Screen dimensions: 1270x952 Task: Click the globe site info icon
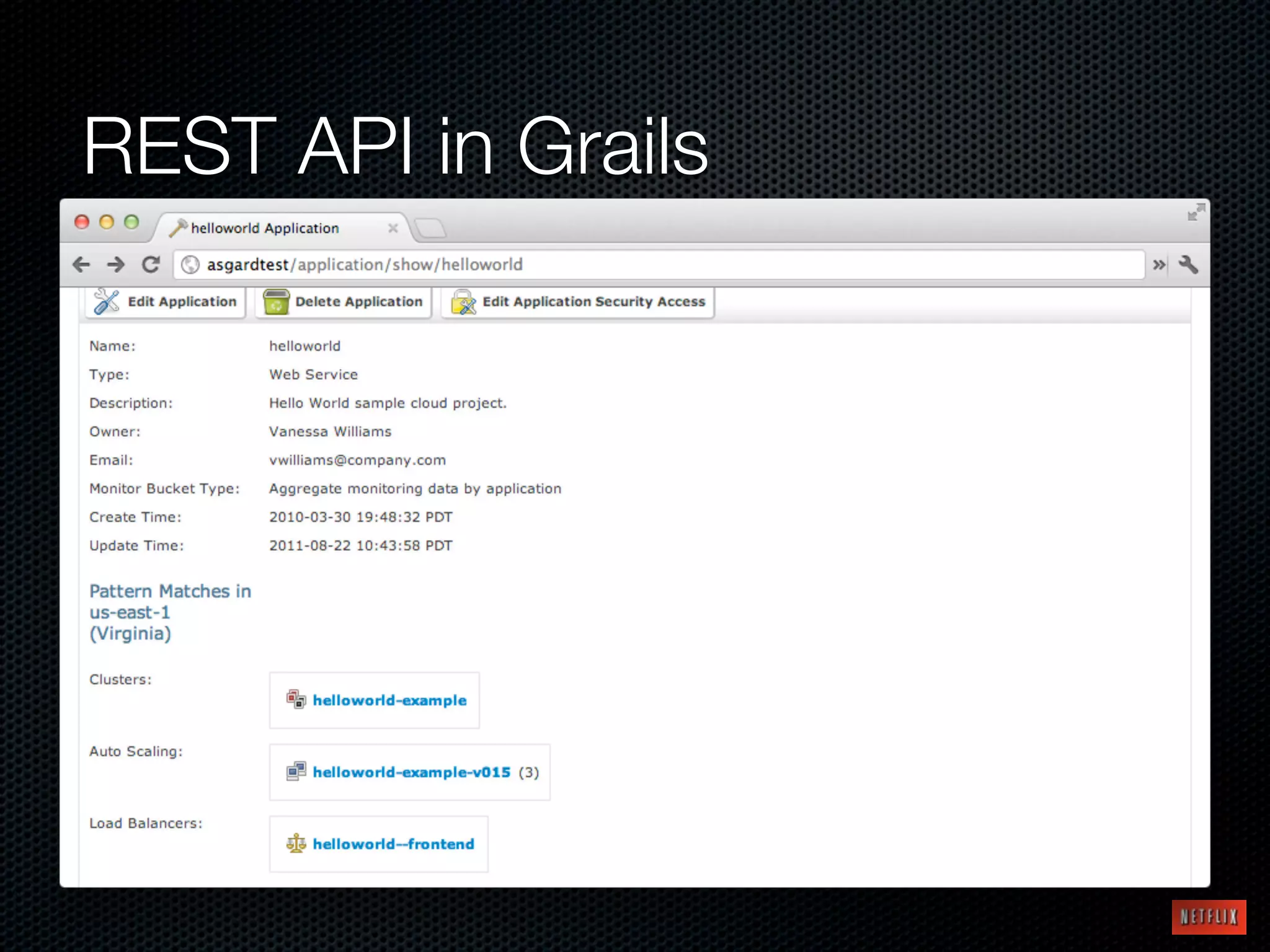tap(190, 265)
